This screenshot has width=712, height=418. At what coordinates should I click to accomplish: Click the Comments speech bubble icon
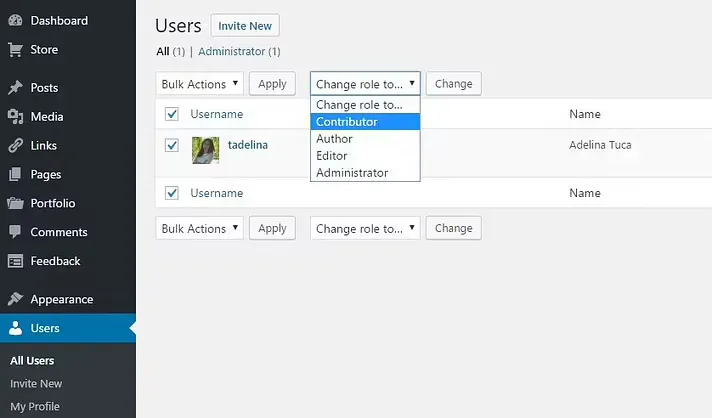tap(15, 232)
